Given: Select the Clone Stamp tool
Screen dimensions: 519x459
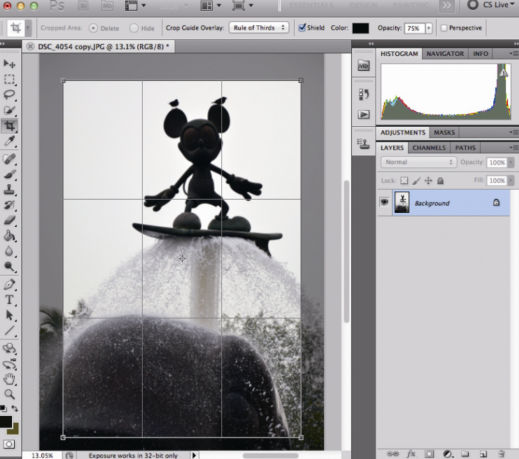Looking at the screenshot, I should 9,189.
